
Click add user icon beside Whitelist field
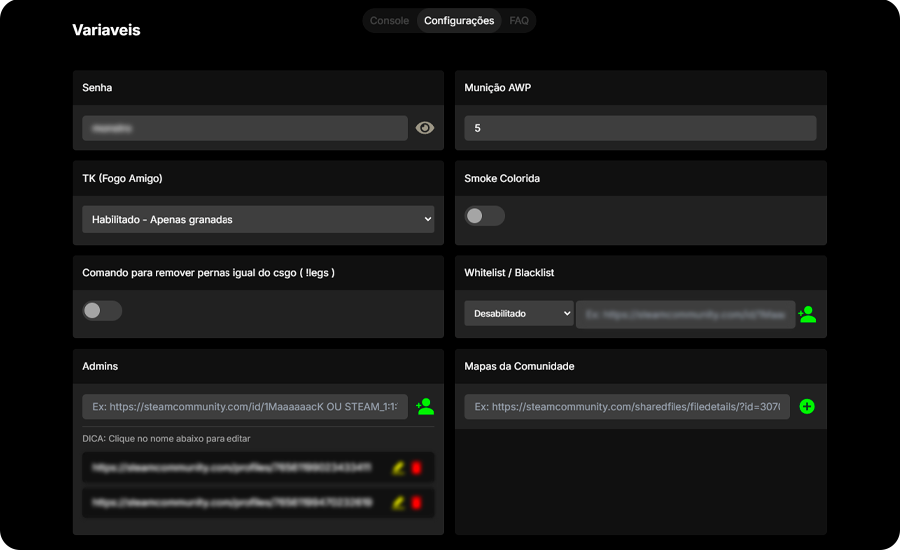807,314
